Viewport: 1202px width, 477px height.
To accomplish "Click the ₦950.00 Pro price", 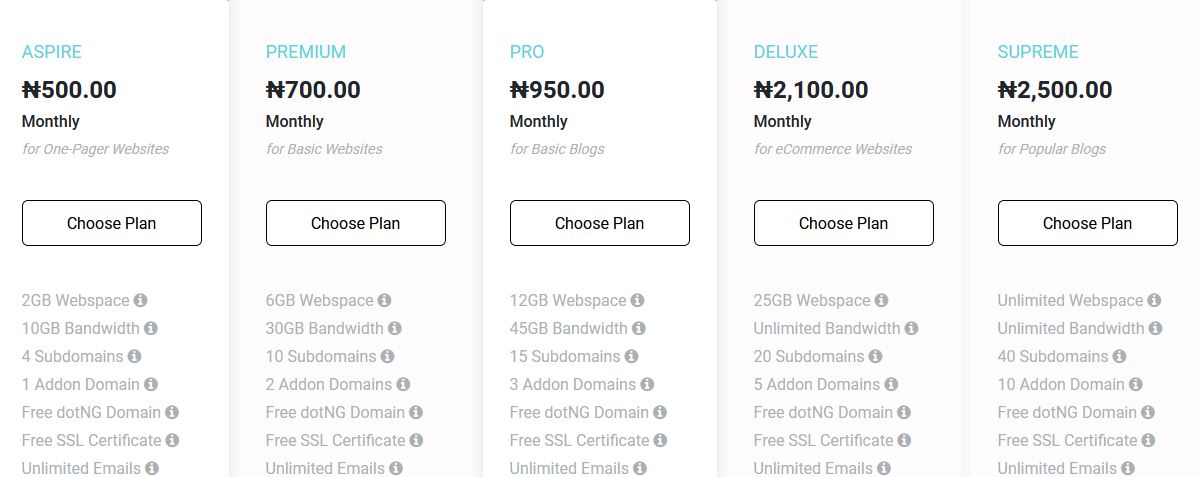I will (x=557, y=90).
